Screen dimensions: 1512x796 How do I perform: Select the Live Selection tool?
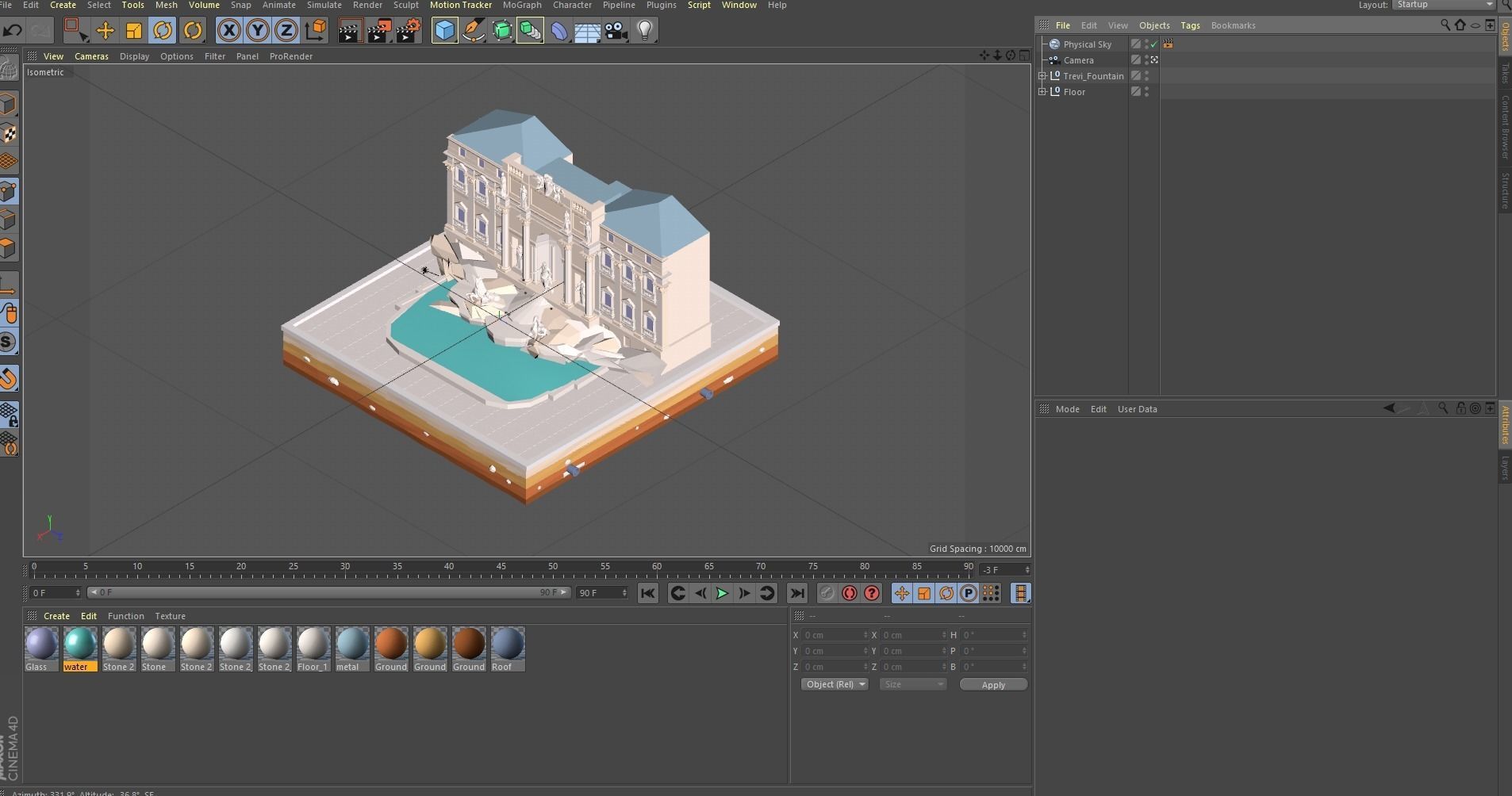(x=75, y=31)
